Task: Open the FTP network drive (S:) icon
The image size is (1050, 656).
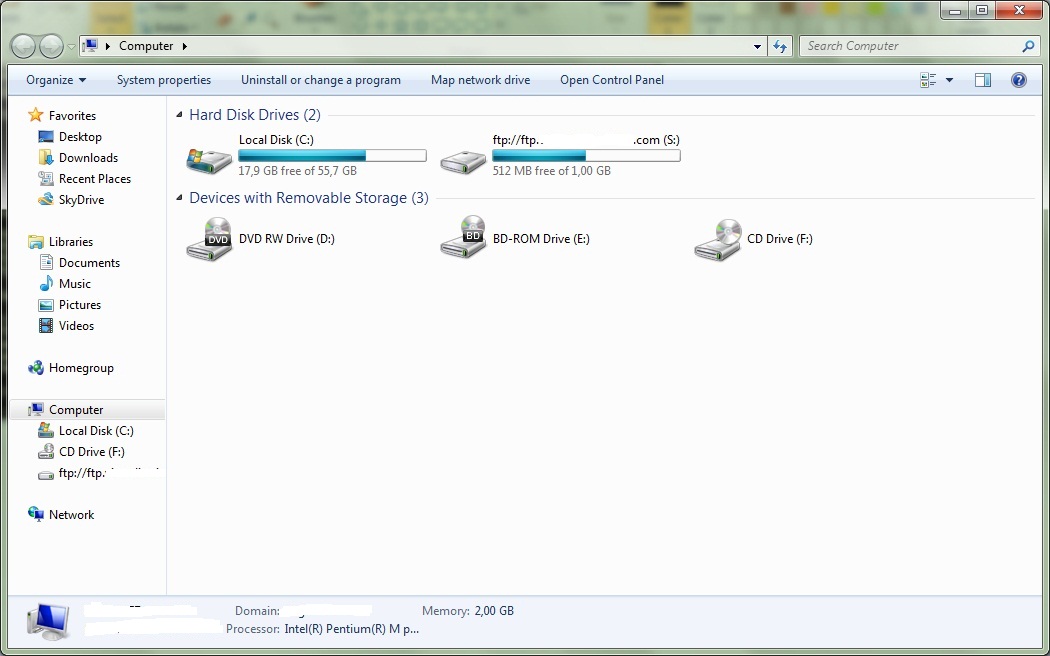Action: pos(463,158)
